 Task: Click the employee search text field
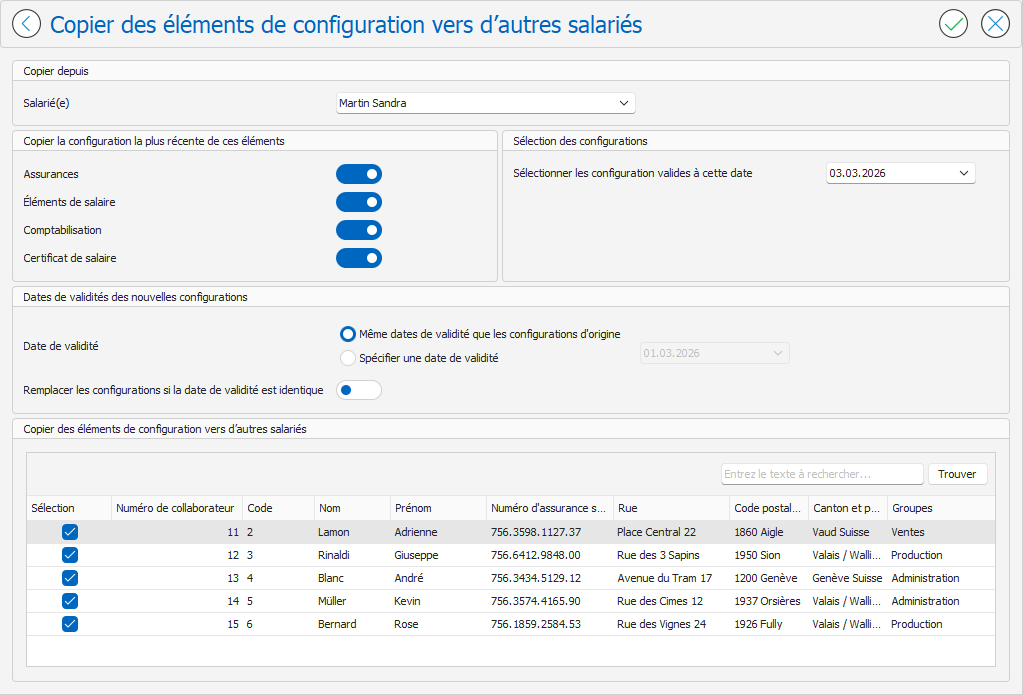point(821,474)
